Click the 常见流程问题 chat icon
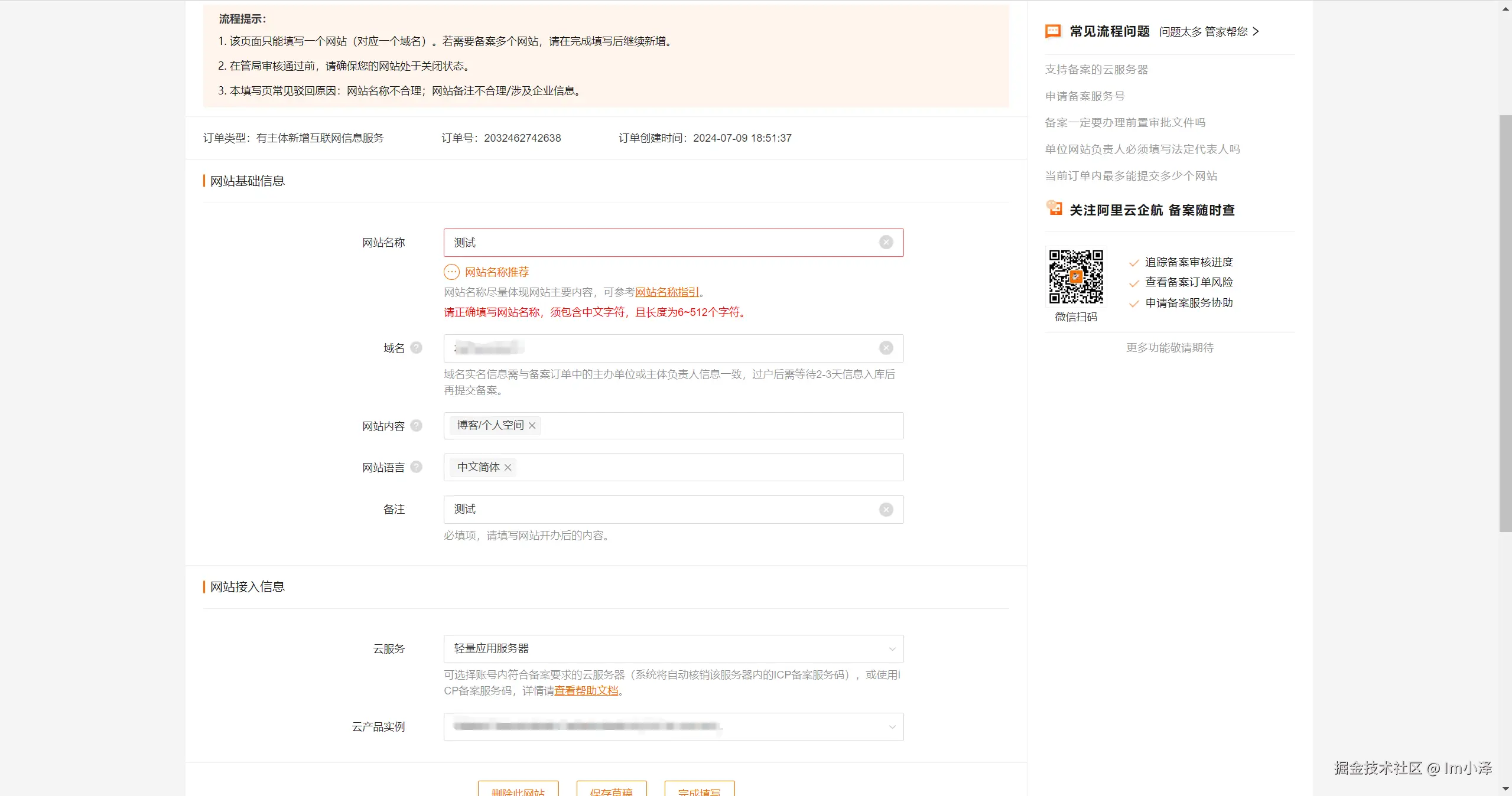Viewport: 1512px width, 796px height. pos(1053,31)
